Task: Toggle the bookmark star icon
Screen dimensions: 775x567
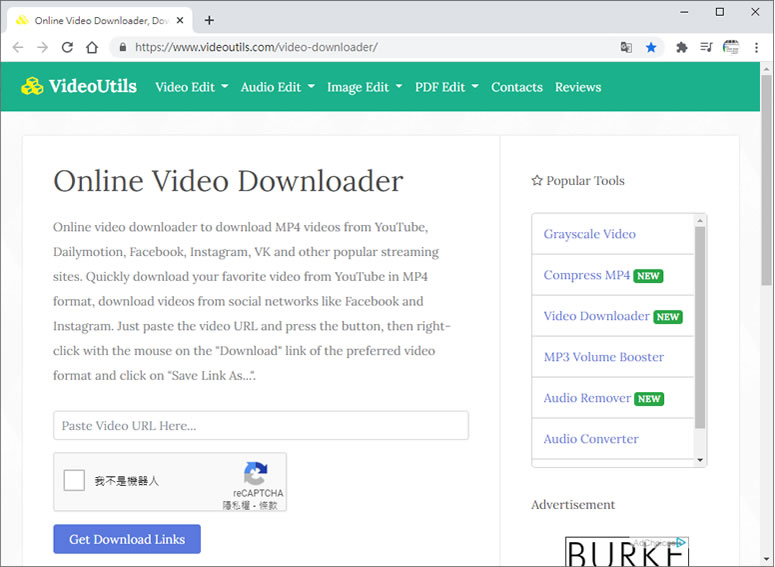Action: click(x=651, y=47)
